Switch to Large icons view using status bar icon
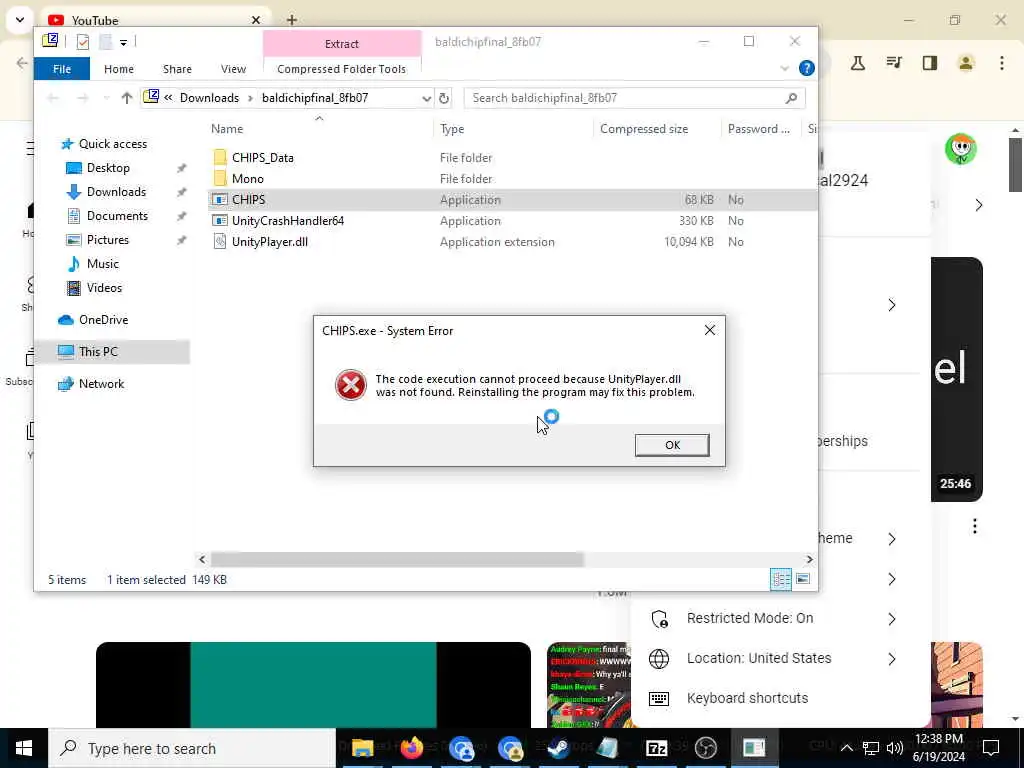This screenshot has height=768, width=1024. coord(803,579)
